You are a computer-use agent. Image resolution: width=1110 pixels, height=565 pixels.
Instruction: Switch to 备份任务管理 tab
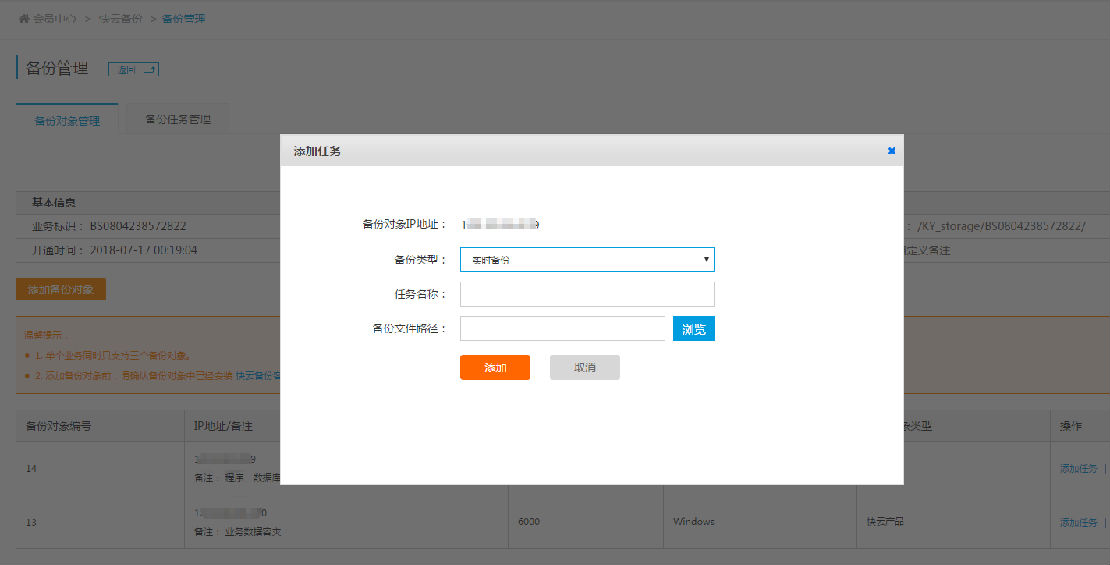178,119
